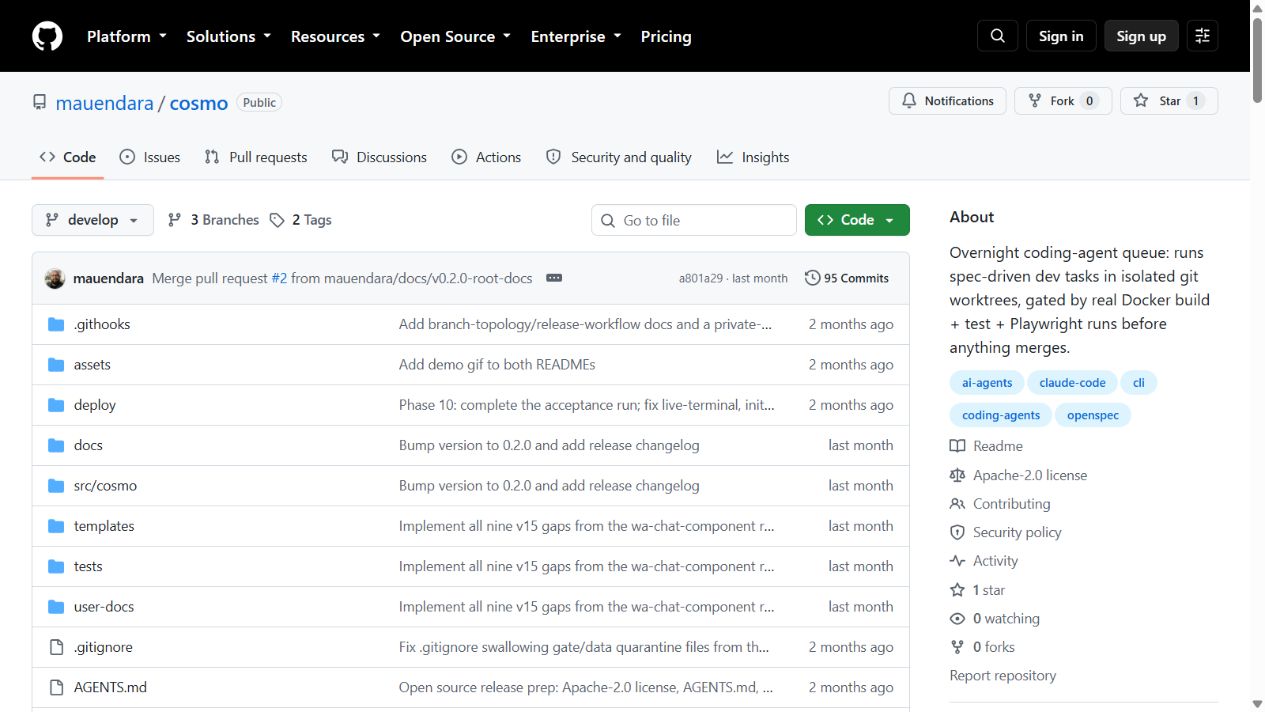Expand the Enterprise menu
This screenshot has width=1265, height=712.
pos(575,36)
